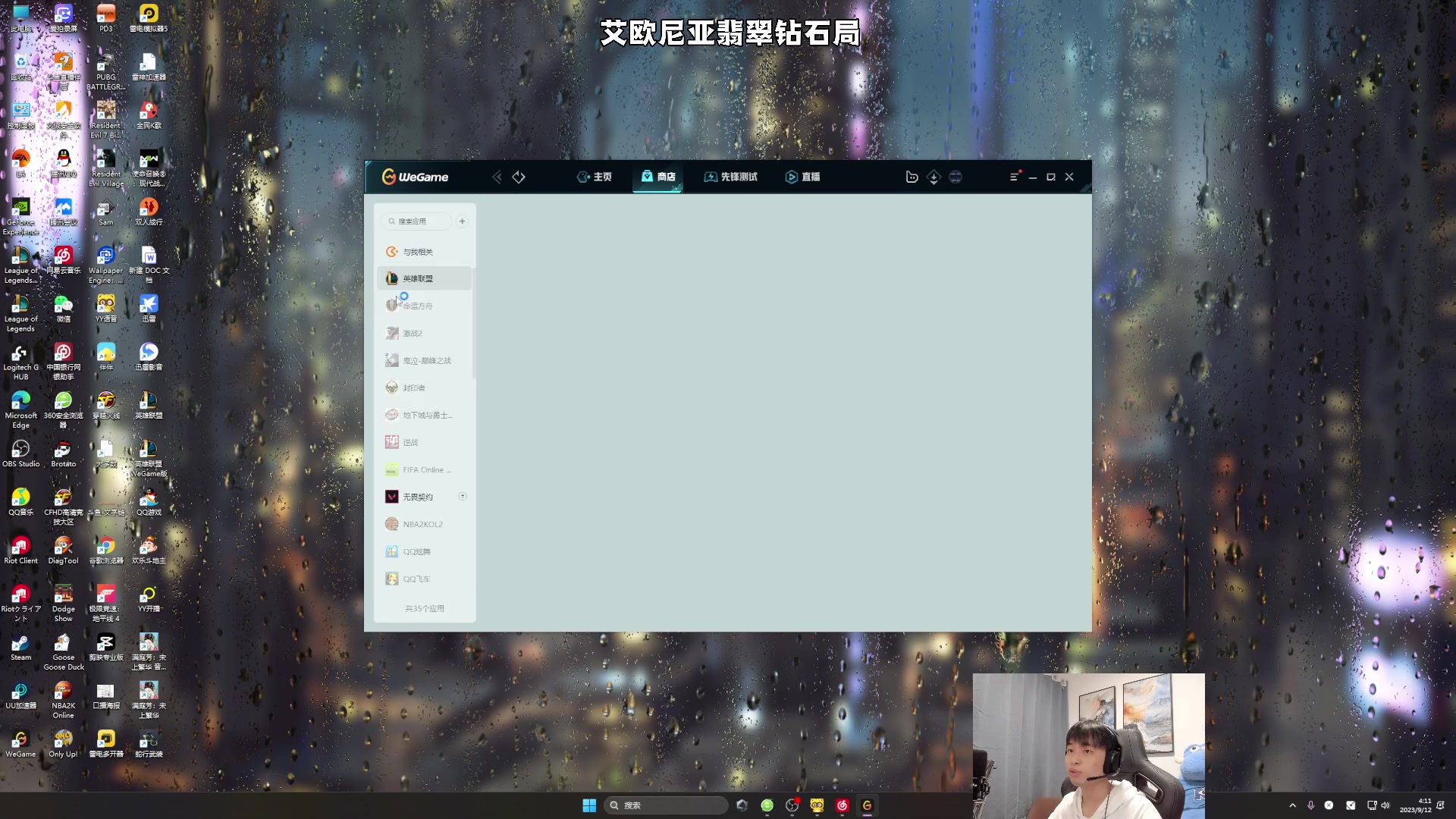The height and width of the screenshot is (819, 1456).
Task: Click the microphone icon in system tray
Action: 1310,805
